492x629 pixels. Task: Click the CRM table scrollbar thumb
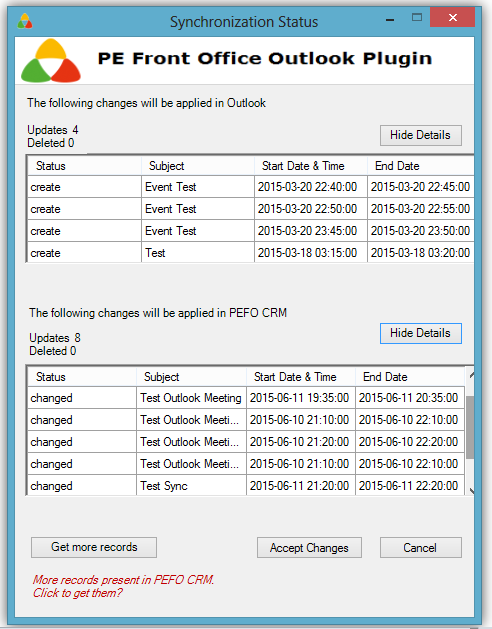point(470,427)
